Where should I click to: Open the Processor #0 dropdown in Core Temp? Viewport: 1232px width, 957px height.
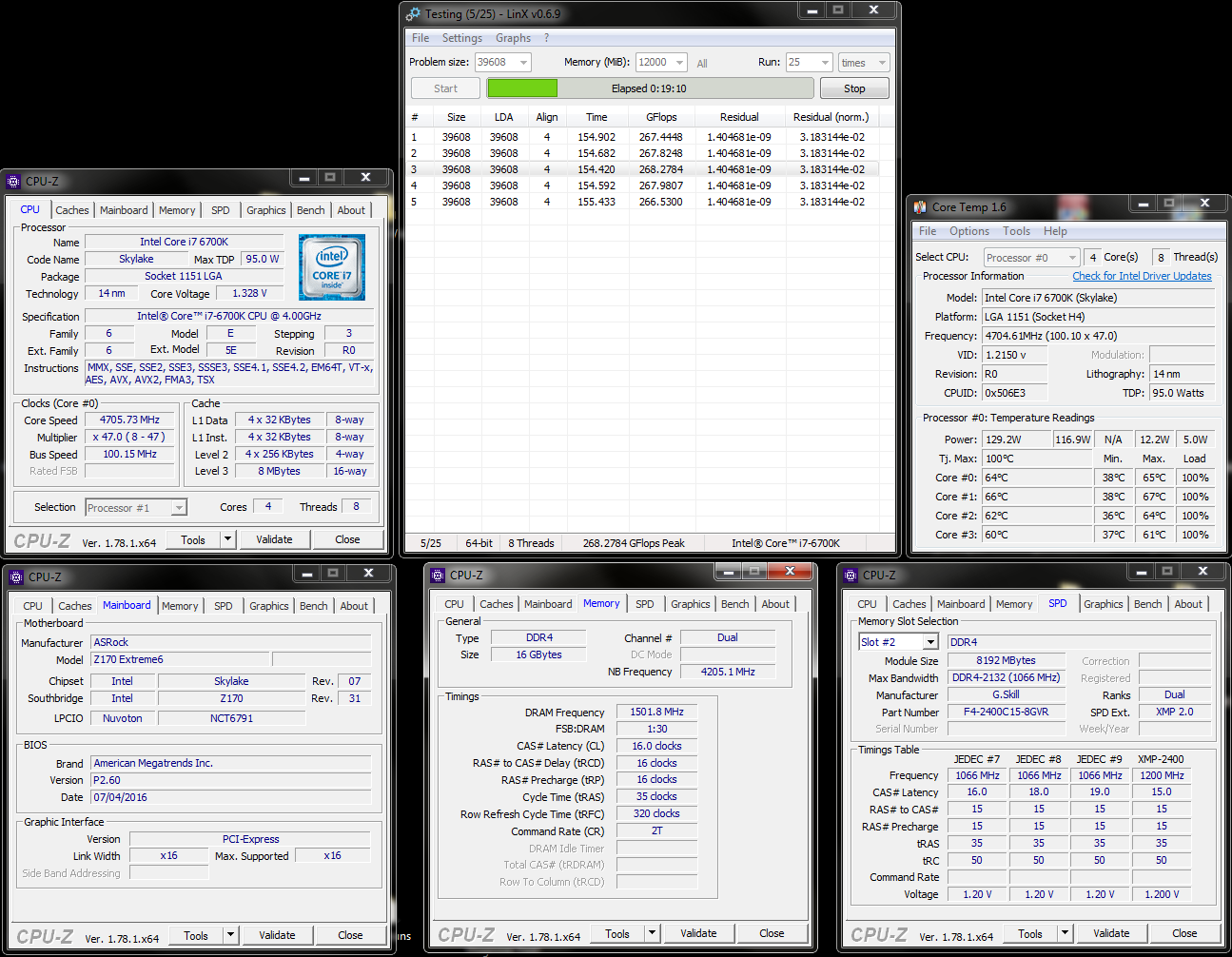(x=1073, y=258)
